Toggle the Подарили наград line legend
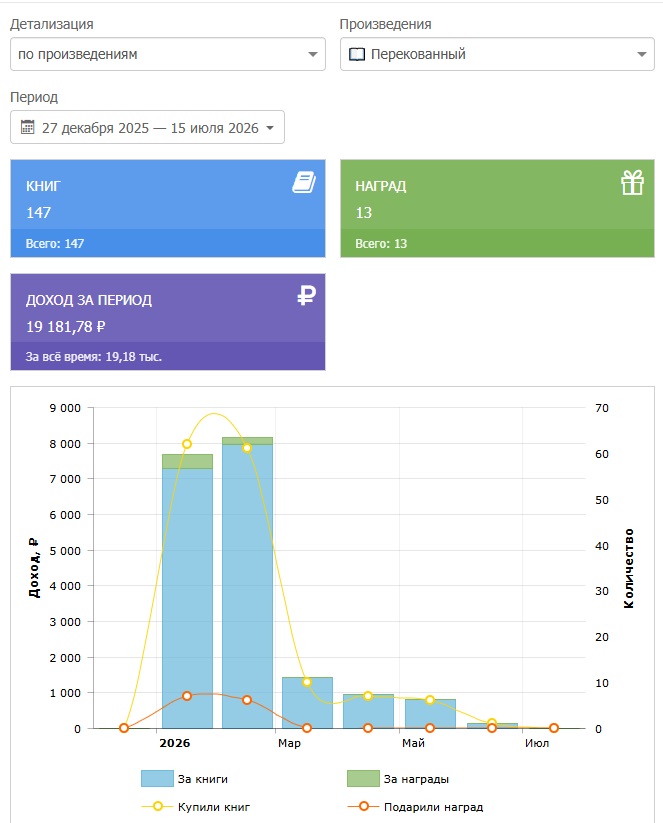 [415, 807]
